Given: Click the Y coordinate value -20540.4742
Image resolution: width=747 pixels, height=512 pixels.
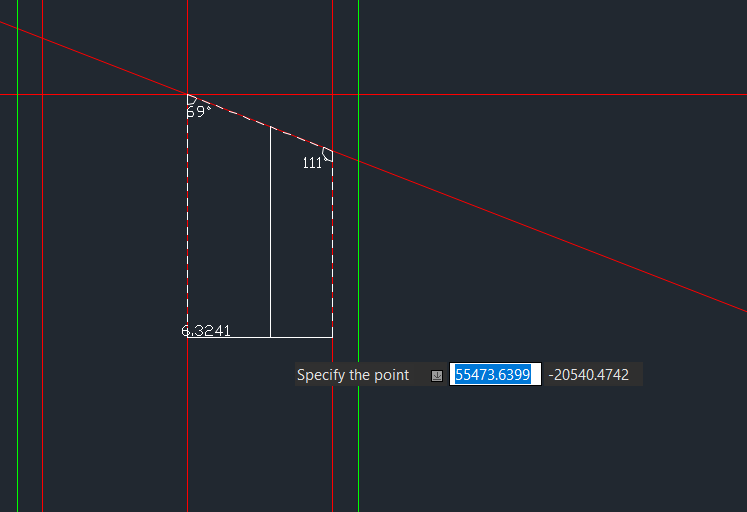Looking at the screenshot, I should (x=588, y=375).
